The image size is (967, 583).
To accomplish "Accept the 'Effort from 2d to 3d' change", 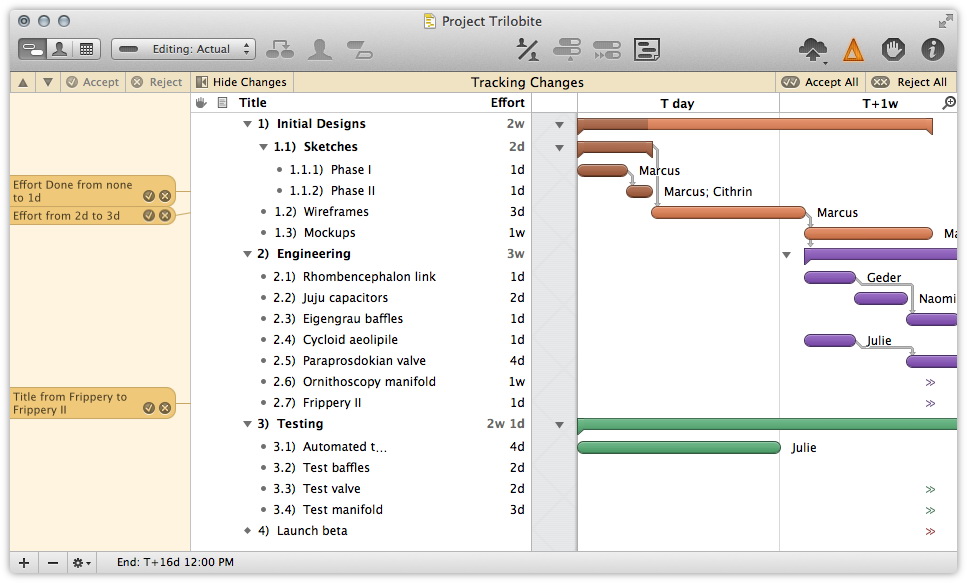I will [149, 215].
